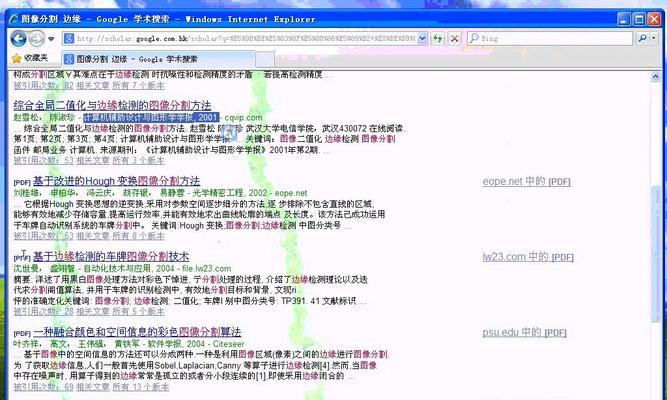The image size is (667, 400).
Task: Click the browser Forward arrow button
Action: click(37, 39)
